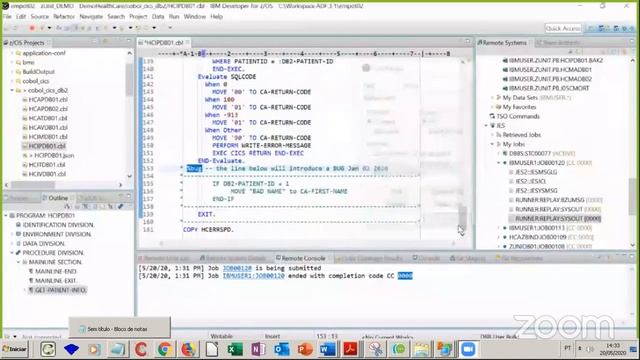Select HCIPDB01.json in the project tree
This screenshot has height=360, width=640.
(x=54, y=156)
